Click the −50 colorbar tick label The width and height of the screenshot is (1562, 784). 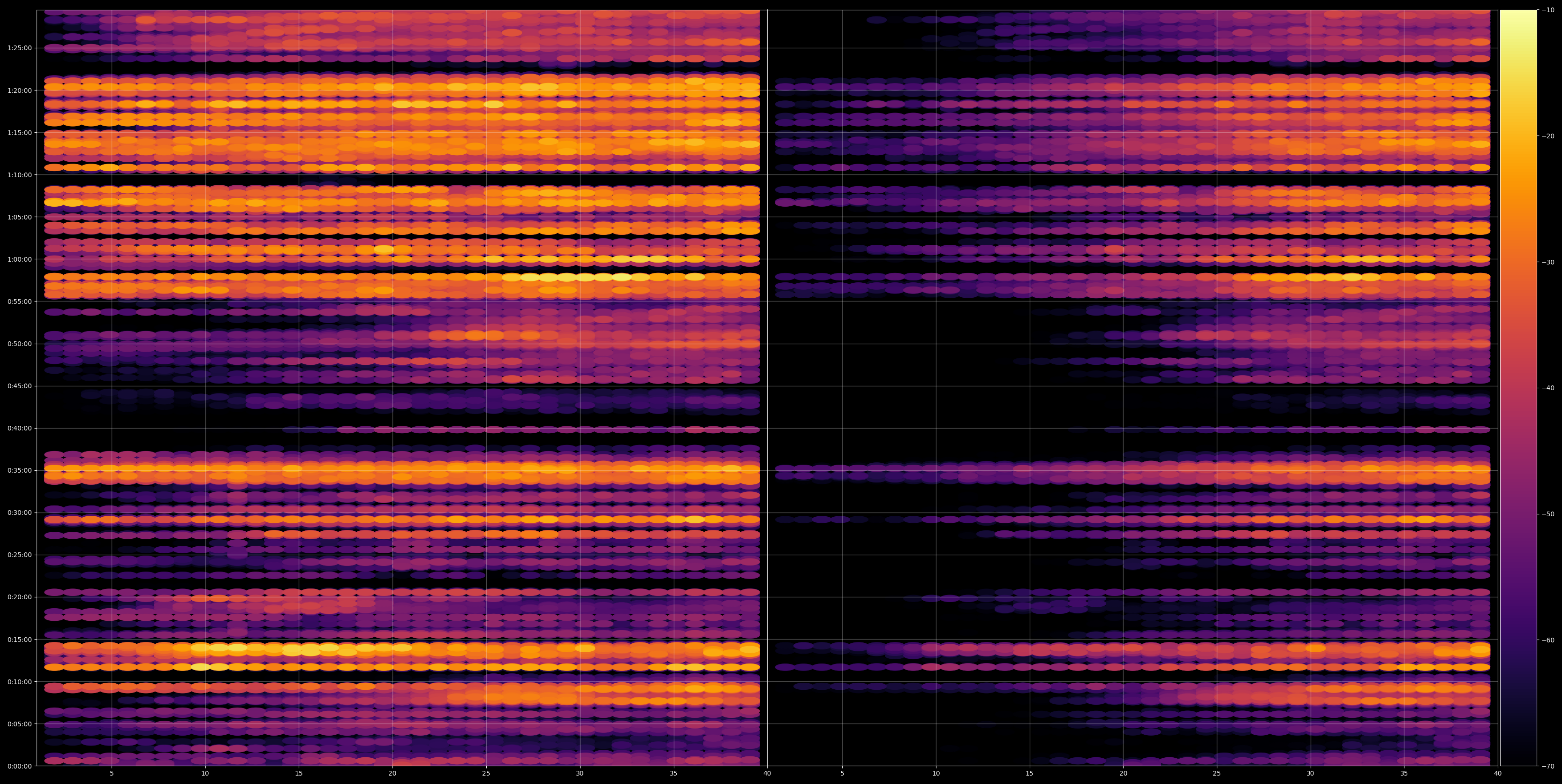(x=1548, y=514)
